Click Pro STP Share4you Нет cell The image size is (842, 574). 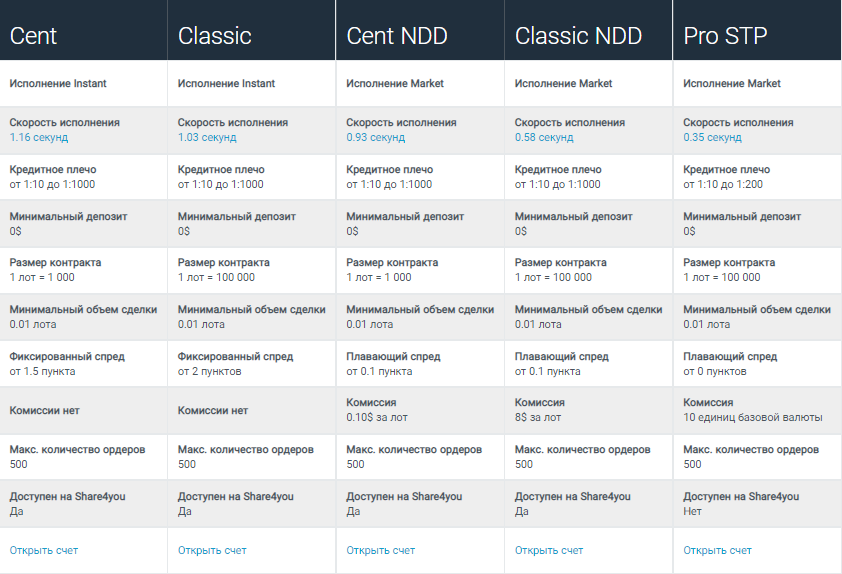coord(757,504)
